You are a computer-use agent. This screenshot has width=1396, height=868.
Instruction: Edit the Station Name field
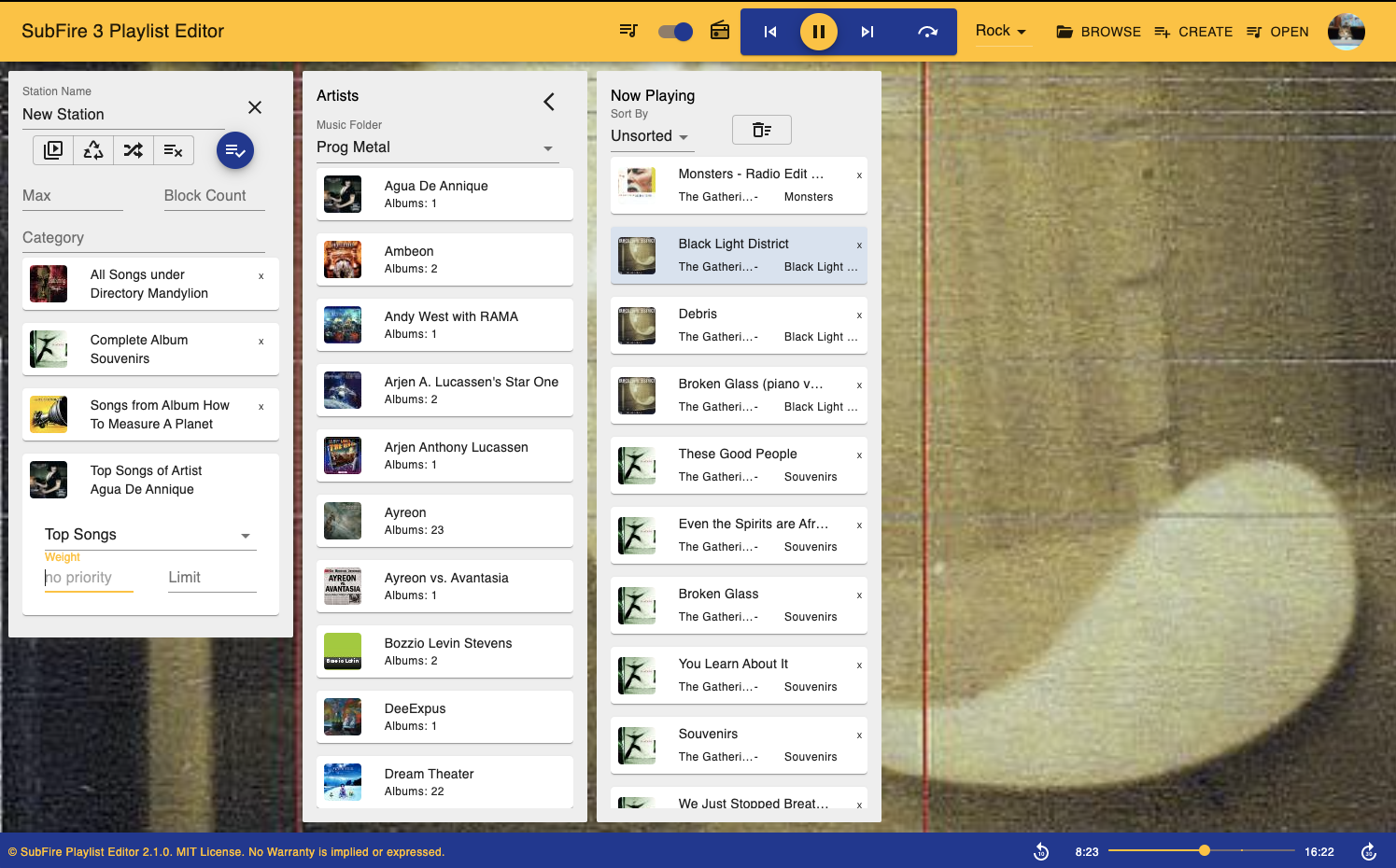coord(123,114)
